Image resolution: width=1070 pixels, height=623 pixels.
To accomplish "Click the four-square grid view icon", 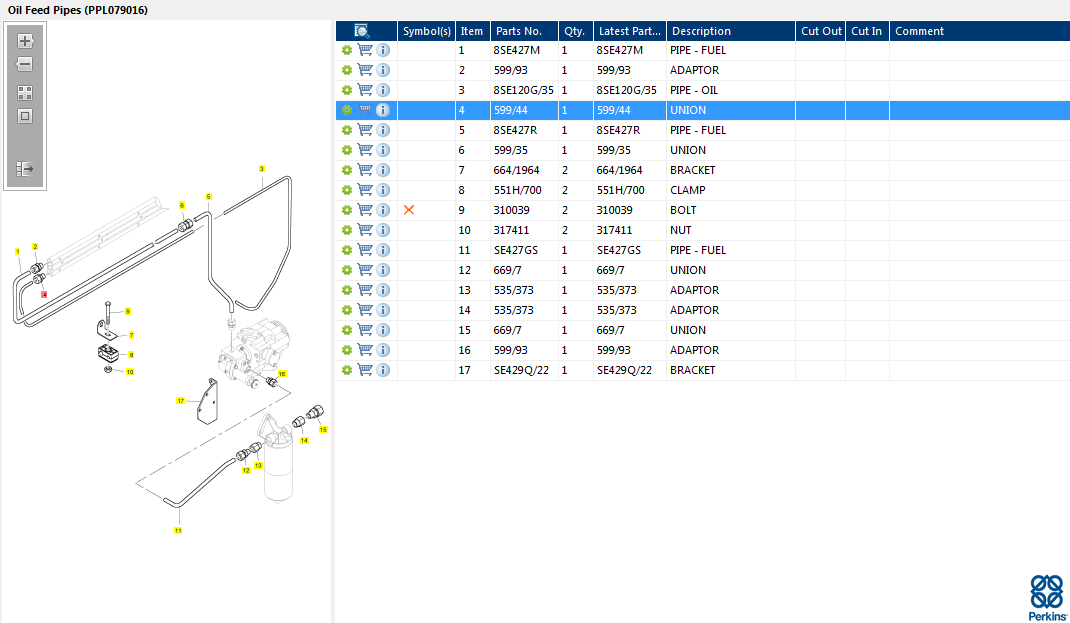I will click(x=25, y=93).
